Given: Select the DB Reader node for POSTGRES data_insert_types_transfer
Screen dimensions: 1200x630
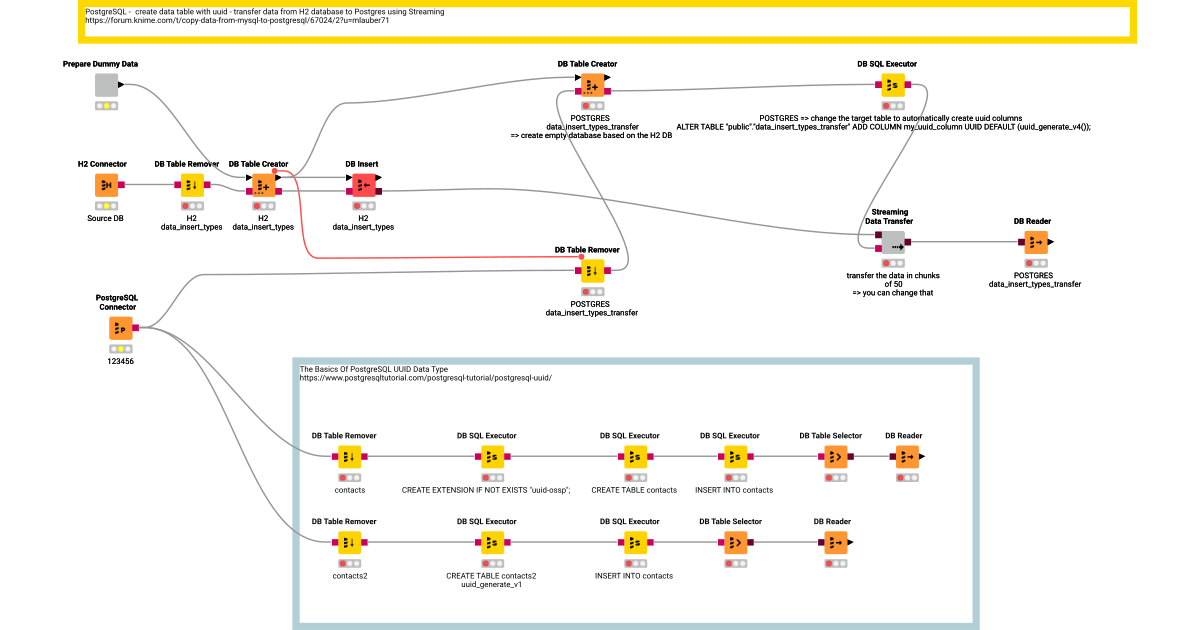Looking at the screenshot, I should 1036,242.
